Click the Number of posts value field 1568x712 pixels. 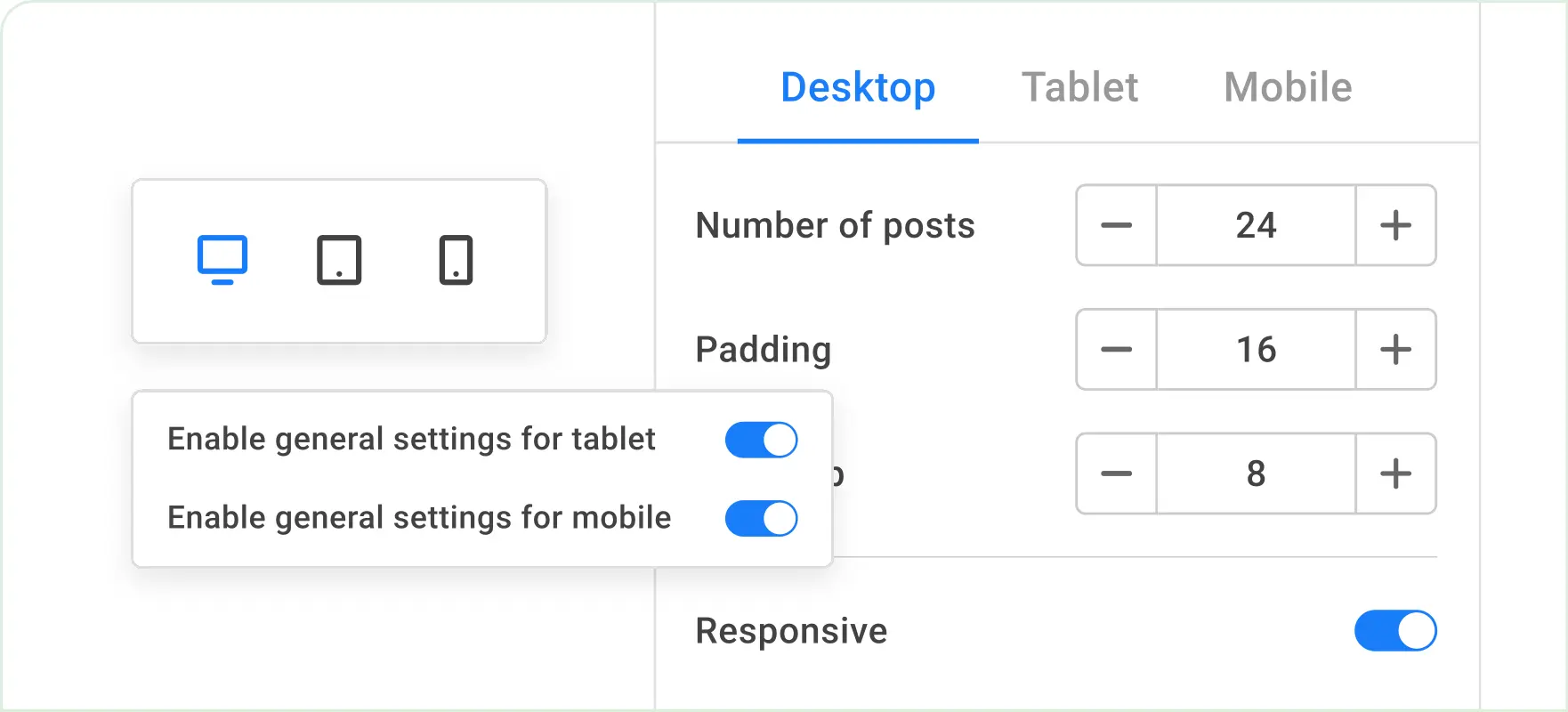(1255, 226)
